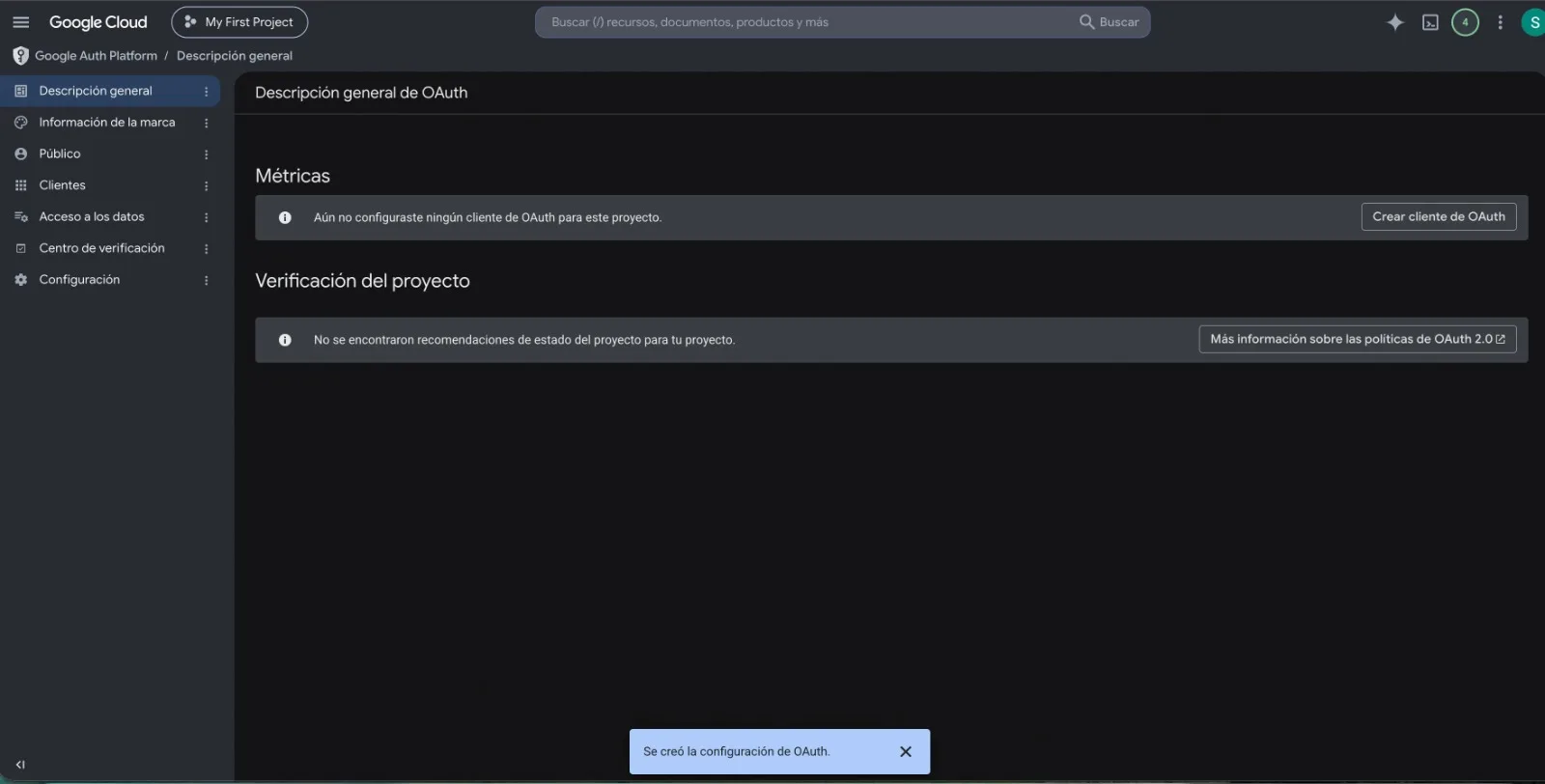Click the Clientes grid icon
Screen dimensions: 1545x784
(x=20, y=185)
